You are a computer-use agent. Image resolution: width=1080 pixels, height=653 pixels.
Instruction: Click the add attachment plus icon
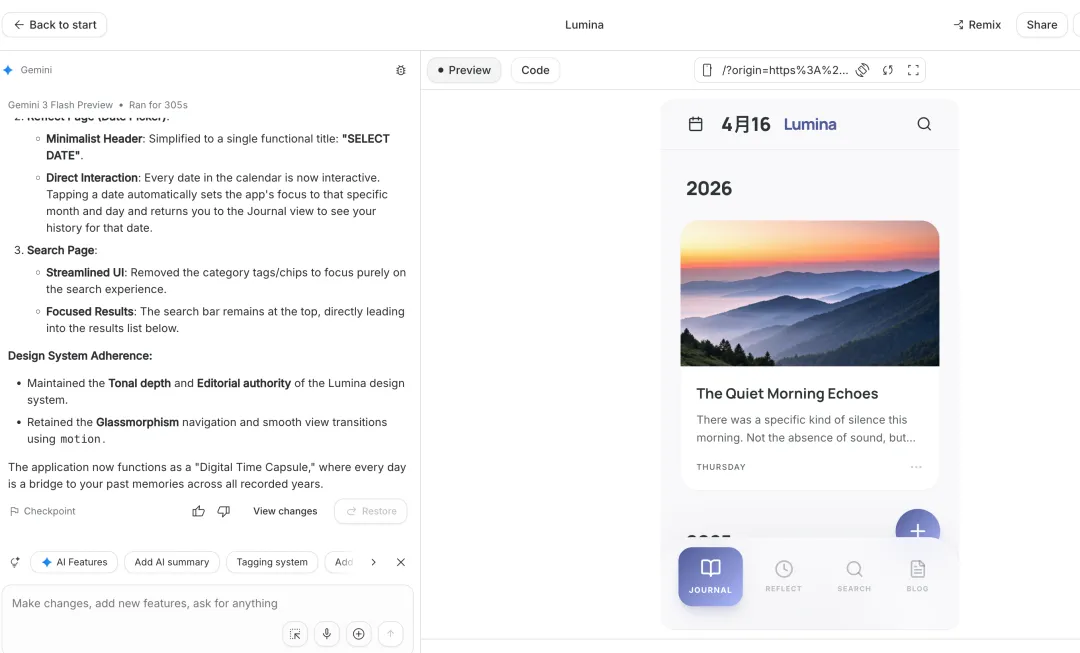pos(359,634)
